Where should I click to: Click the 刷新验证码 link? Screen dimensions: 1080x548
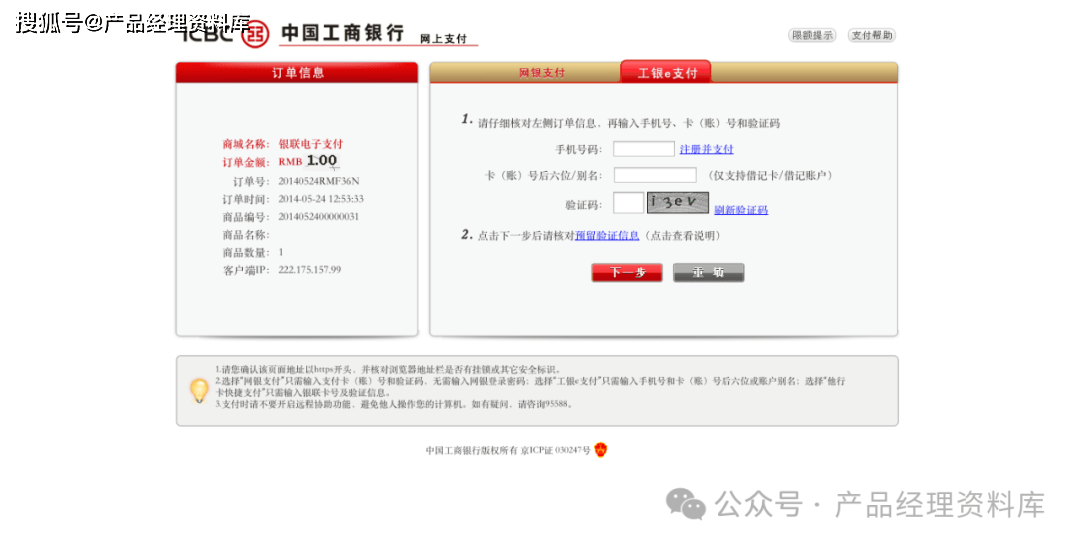(x=741, y=210)
